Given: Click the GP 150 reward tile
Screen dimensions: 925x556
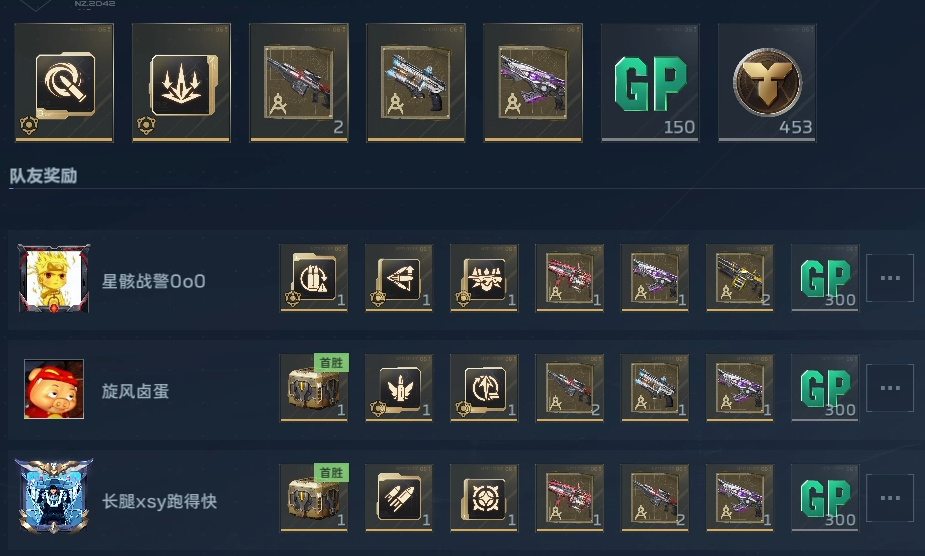Looking at the screenshot, I should tap(650, 83).
